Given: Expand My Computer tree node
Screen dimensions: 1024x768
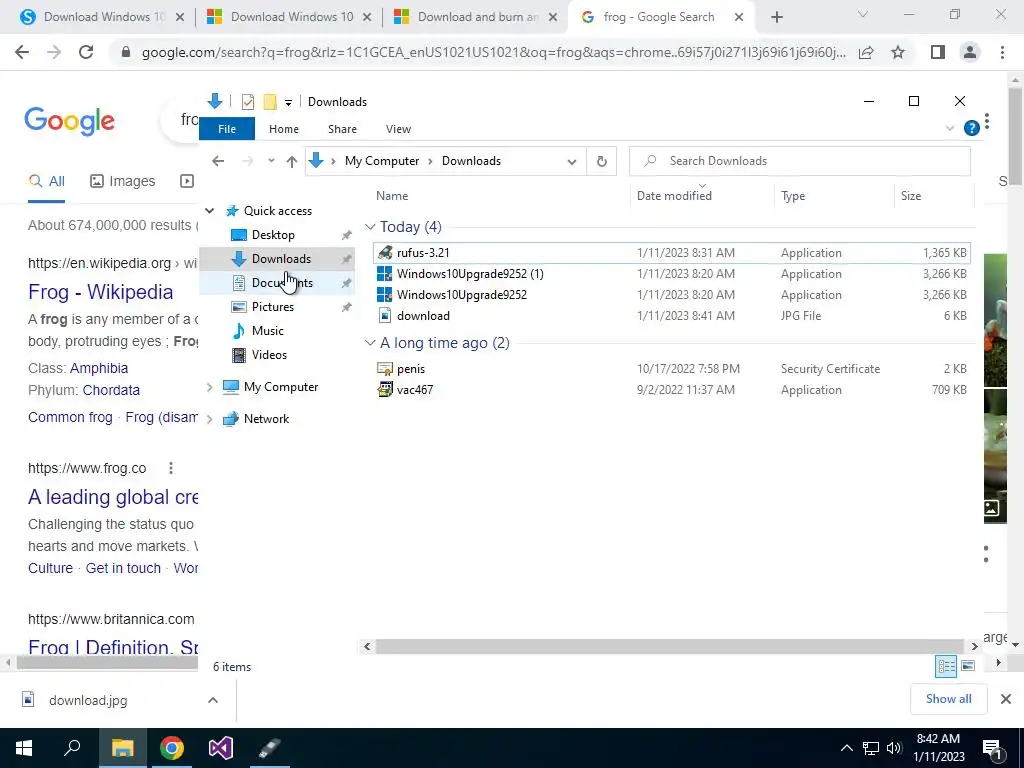Looking at the screenshot, I should click(210, 387).
